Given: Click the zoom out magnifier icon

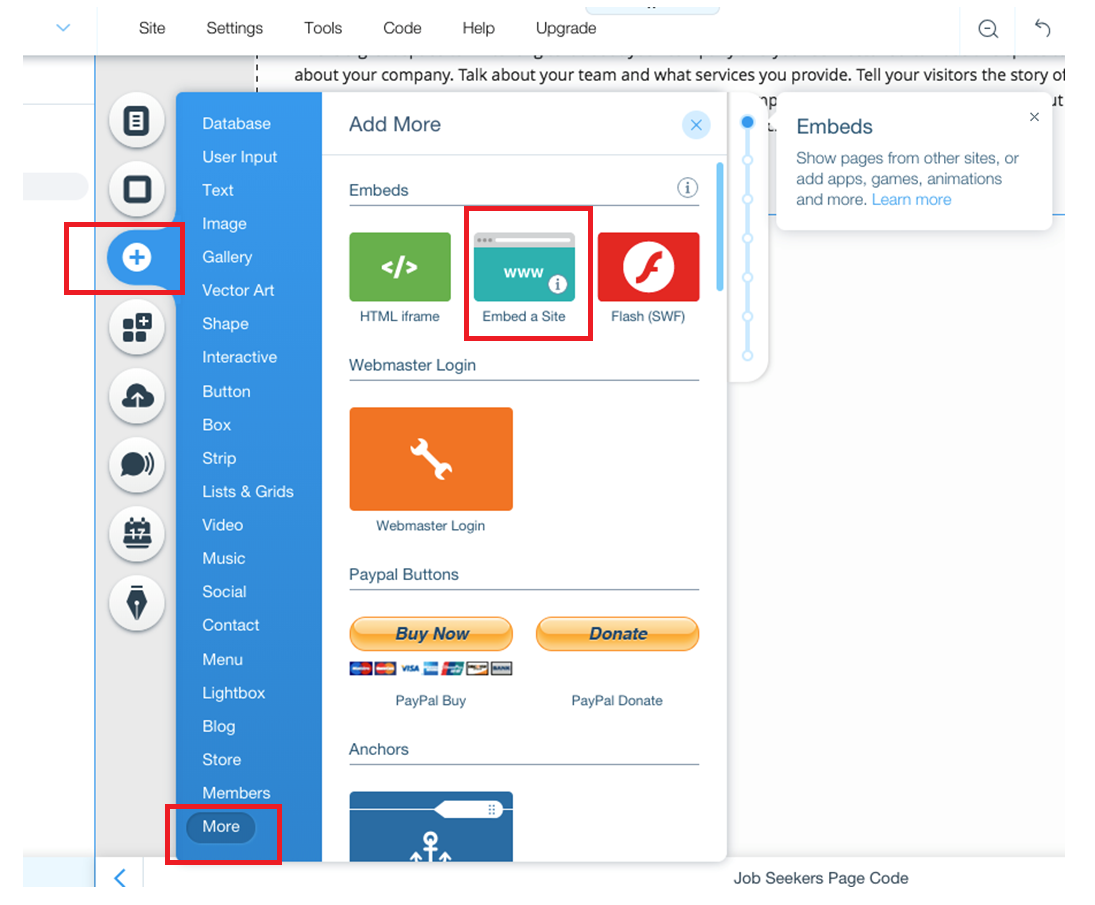Looking at the screenshot, I should pyautogui.click(x=988, y=29).
